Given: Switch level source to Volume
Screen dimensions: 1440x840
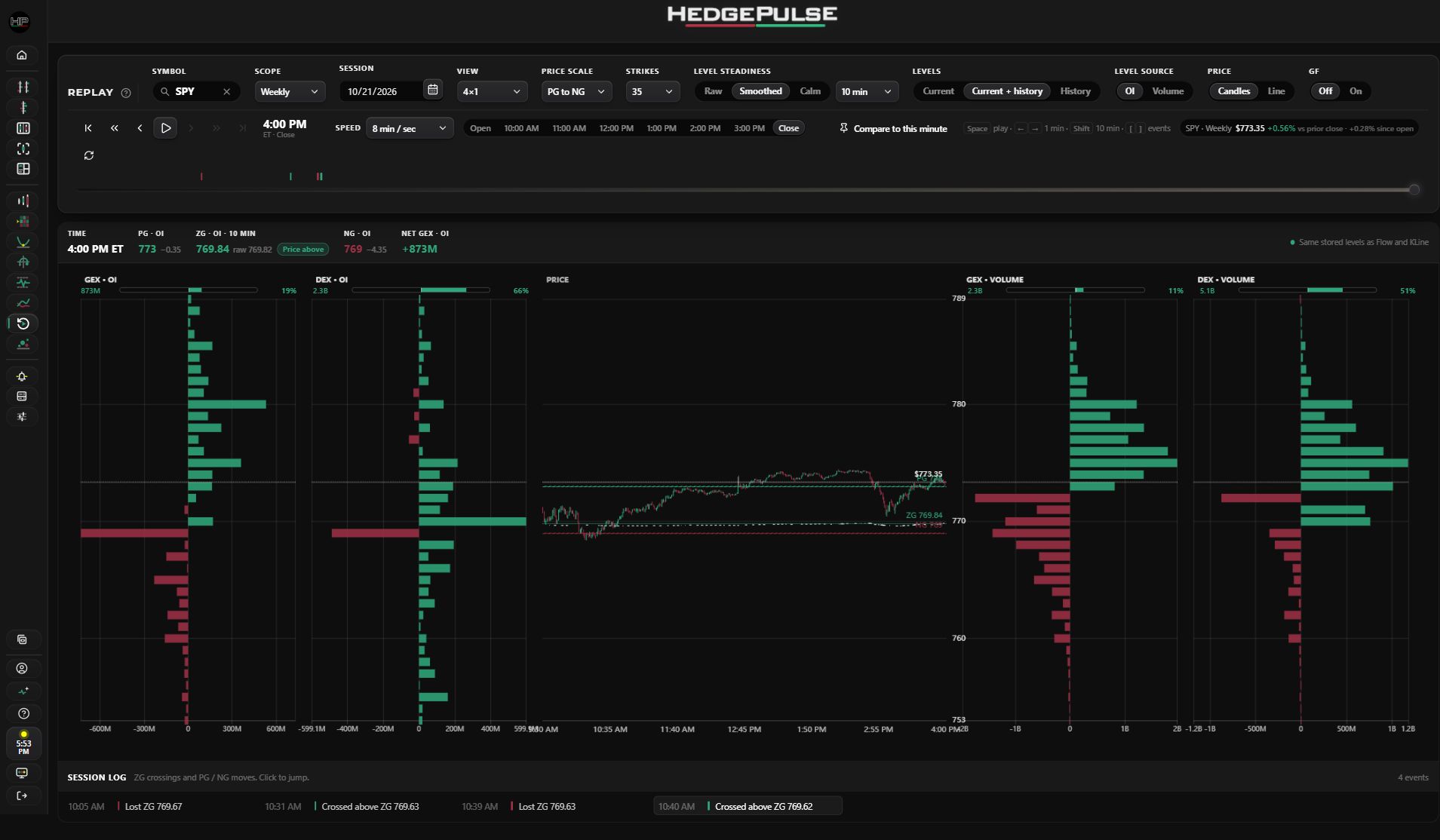Looking at the screenshot, I should point(1168,91).
